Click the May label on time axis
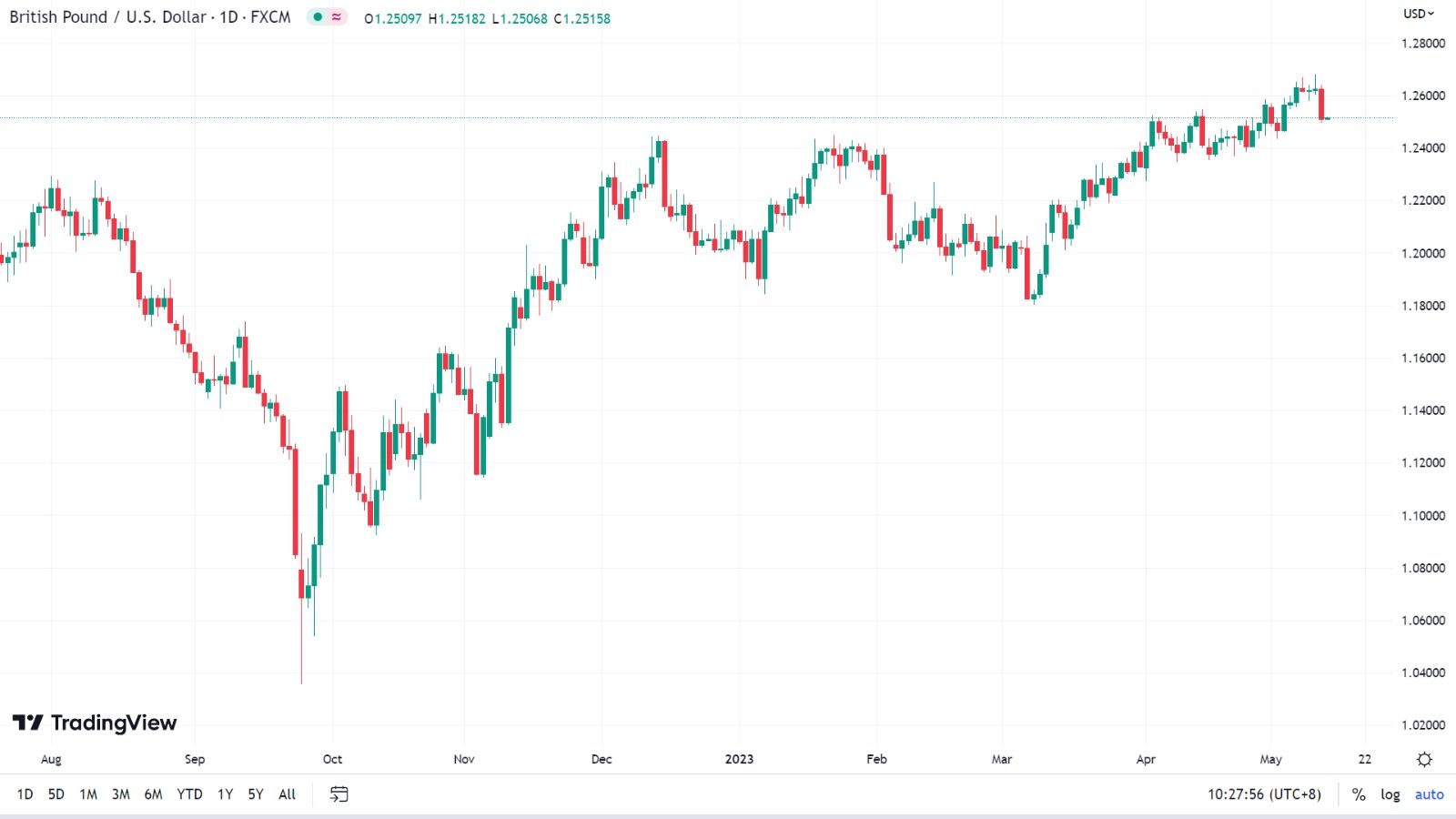Viewport: 1456px width, 819px height. tap(1271, 759)
